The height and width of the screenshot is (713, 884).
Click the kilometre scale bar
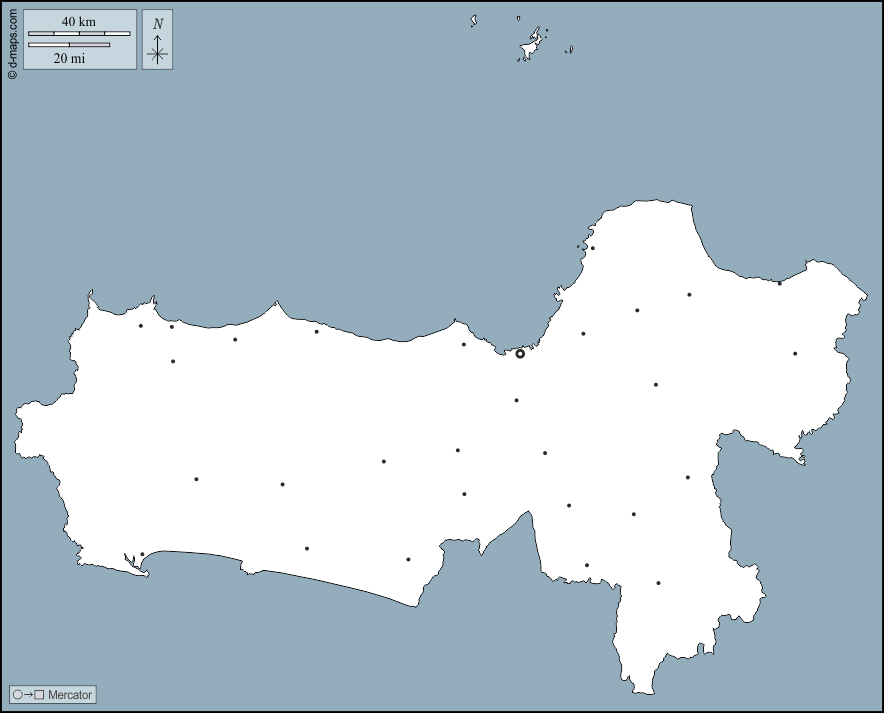click(x=79, y=34)
